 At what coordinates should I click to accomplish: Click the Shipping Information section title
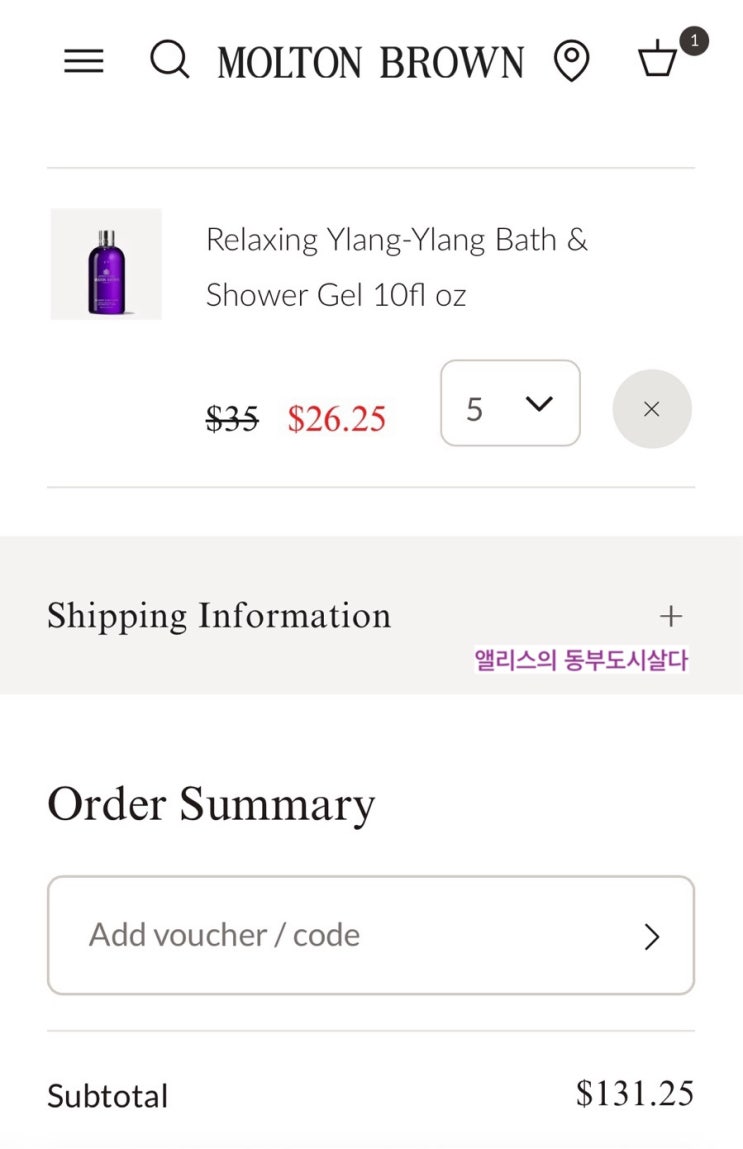[219, 616]
